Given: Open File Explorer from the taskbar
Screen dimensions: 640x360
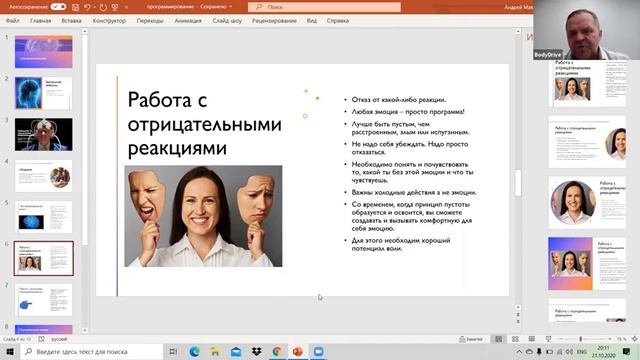Looking at the screenshot, I should coord(215,351).
